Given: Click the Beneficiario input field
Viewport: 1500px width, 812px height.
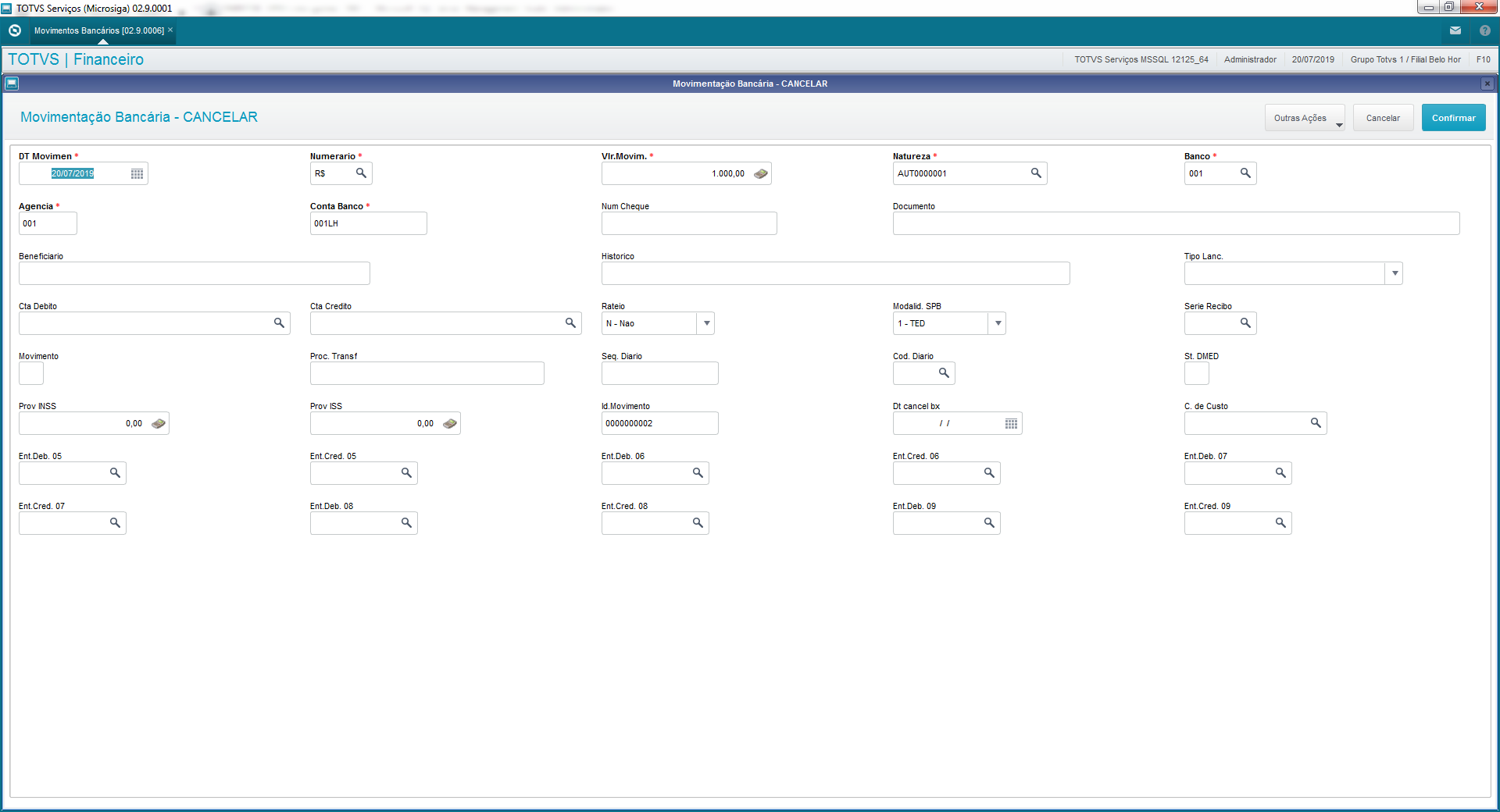Looking at the screenshot, I should 195,273.
